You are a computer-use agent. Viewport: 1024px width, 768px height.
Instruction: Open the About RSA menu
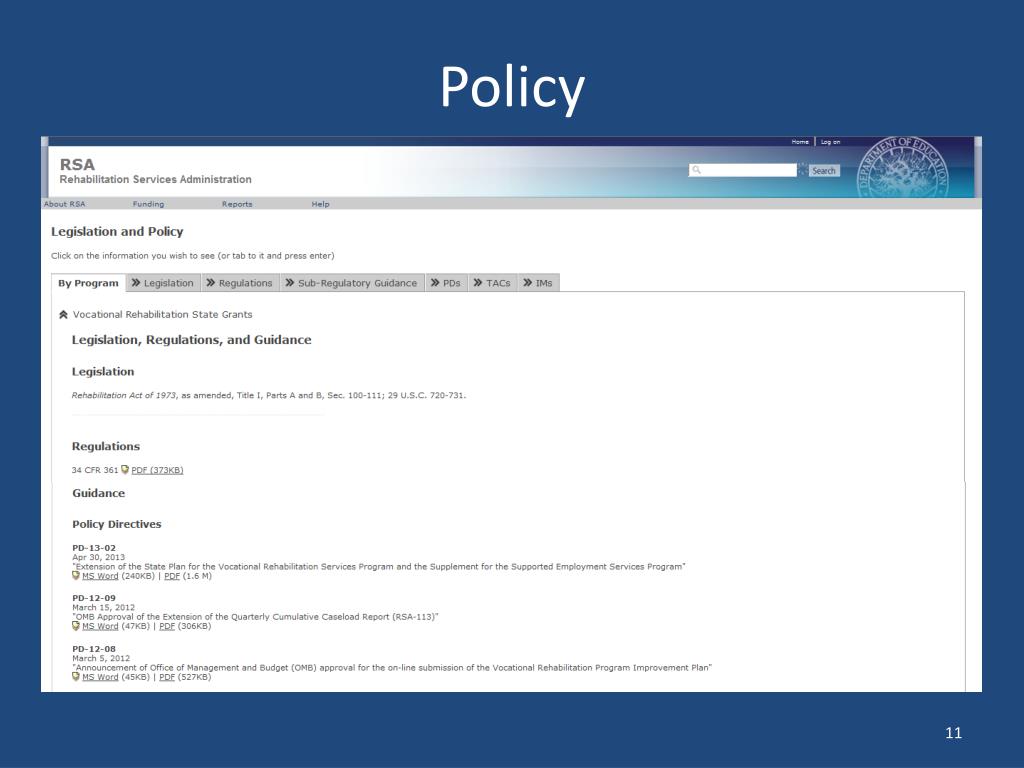[x=65, y=204]
